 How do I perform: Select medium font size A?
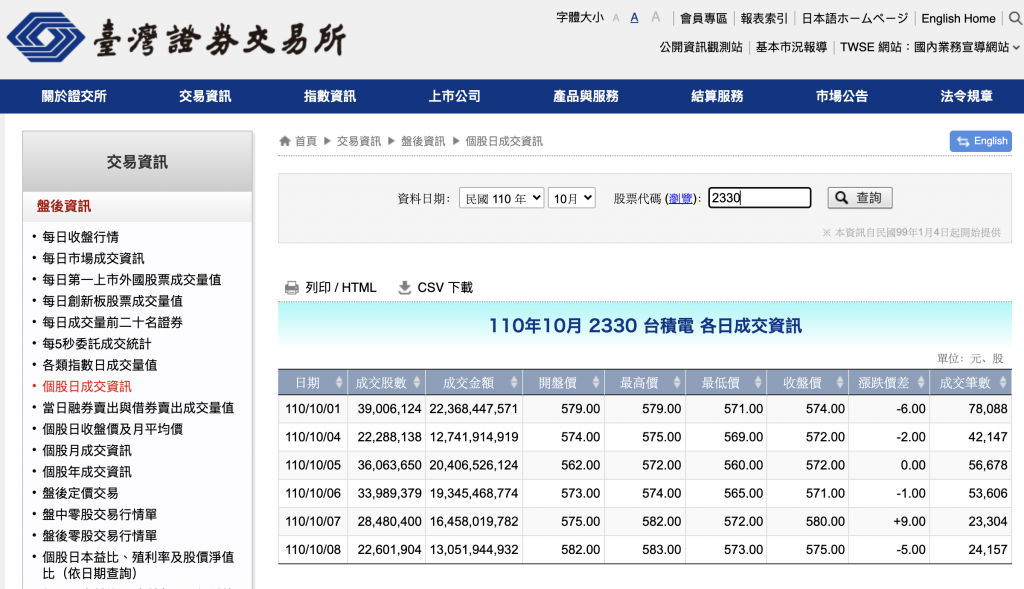point(634,18)
